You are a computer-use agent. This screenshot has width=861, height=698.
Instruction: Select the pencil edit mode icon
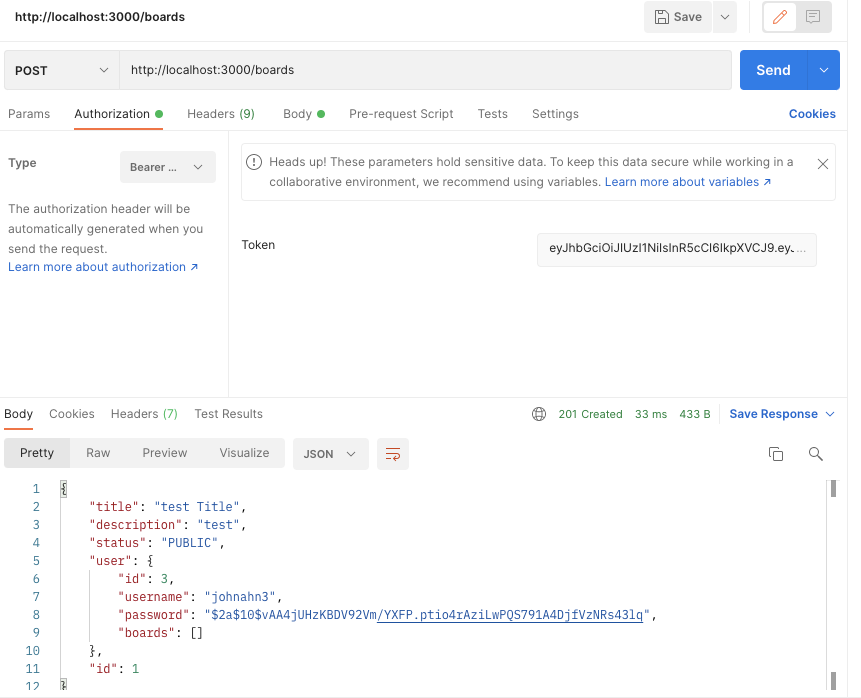click(780, 17)
